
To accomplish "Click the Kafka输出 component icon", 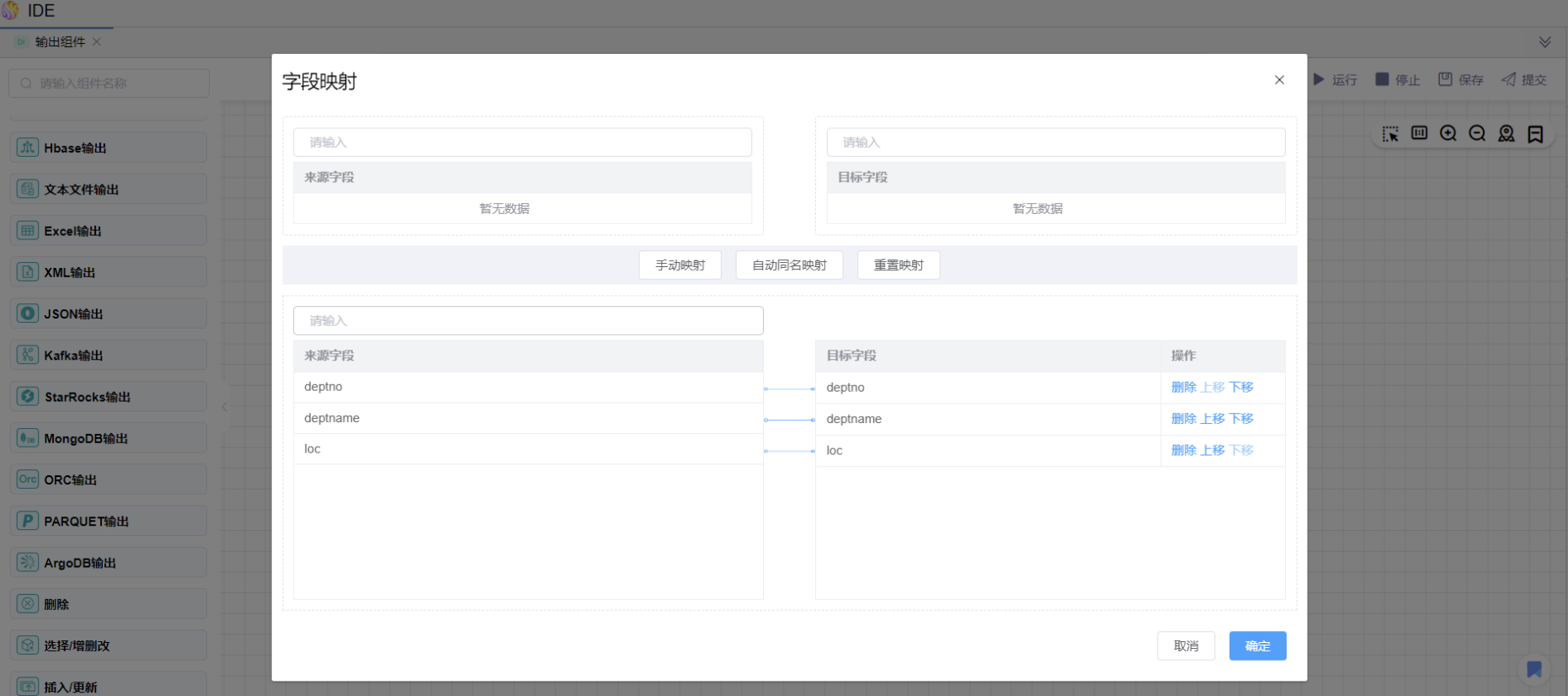I will click(x=28, y=356).
